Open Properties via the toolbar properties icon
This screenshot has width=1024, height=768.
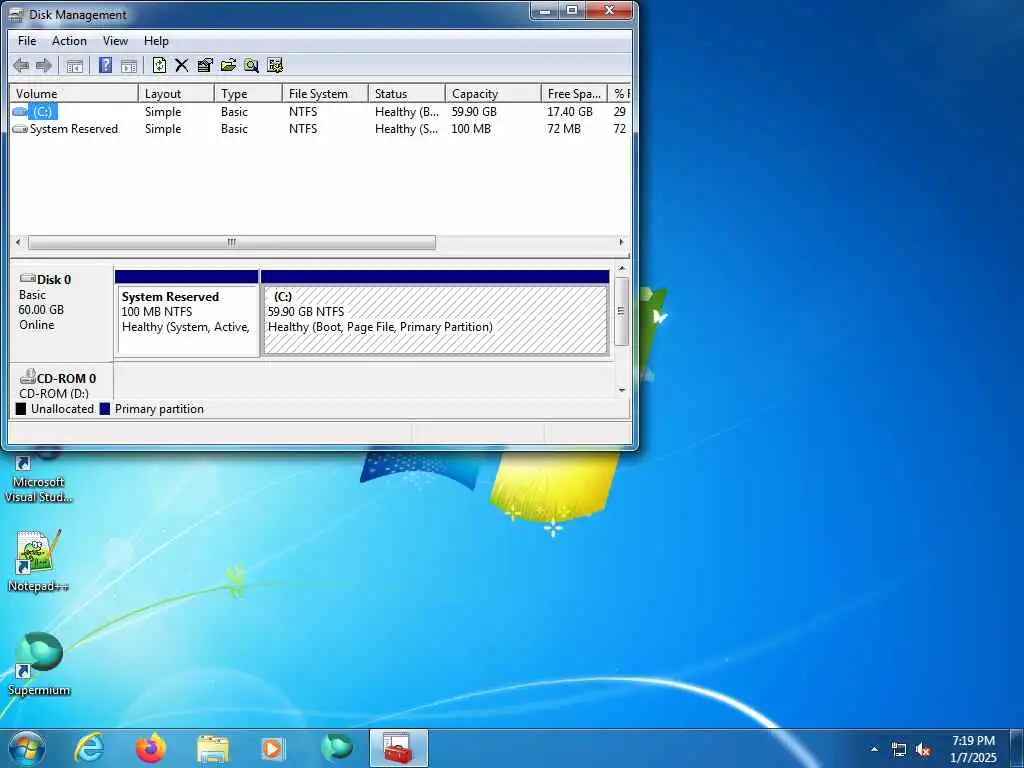click(205, 65)
